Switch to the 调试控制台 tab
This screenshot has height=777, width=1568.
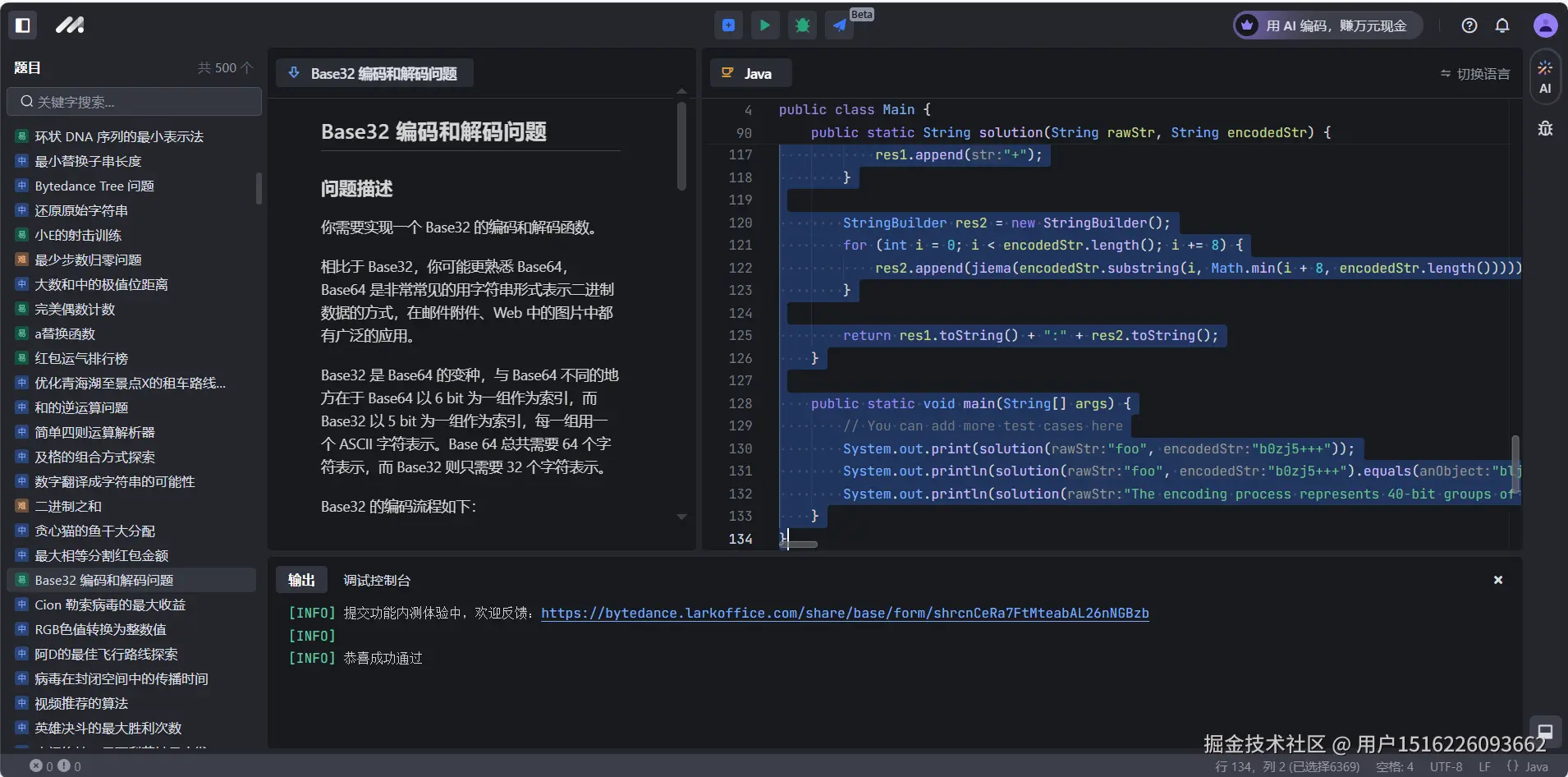click(x=377, y=580)
